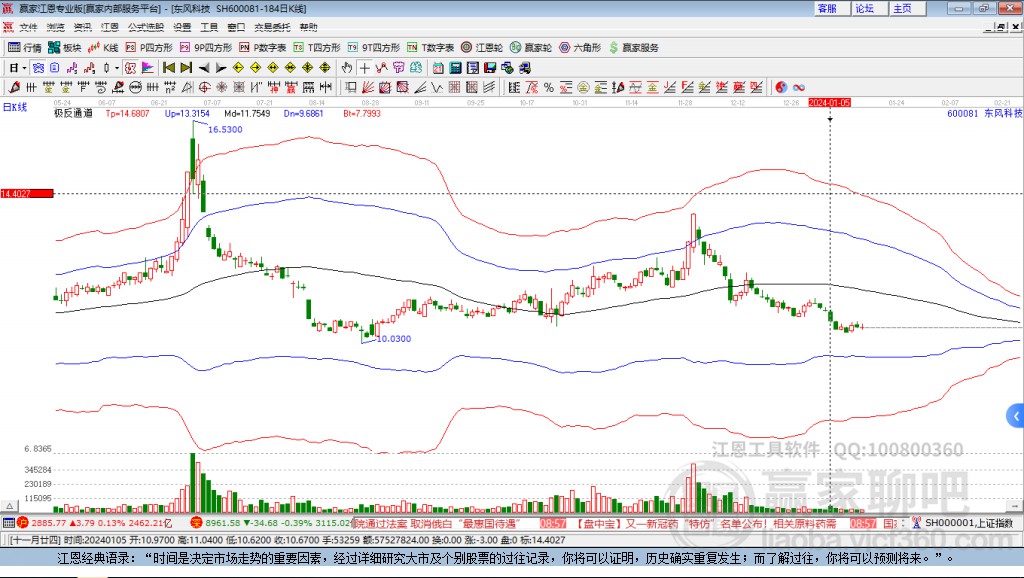The image size is (1024, 578).
Task: Expand the candlestick style dropdown arrow
Action: [116, 68]
